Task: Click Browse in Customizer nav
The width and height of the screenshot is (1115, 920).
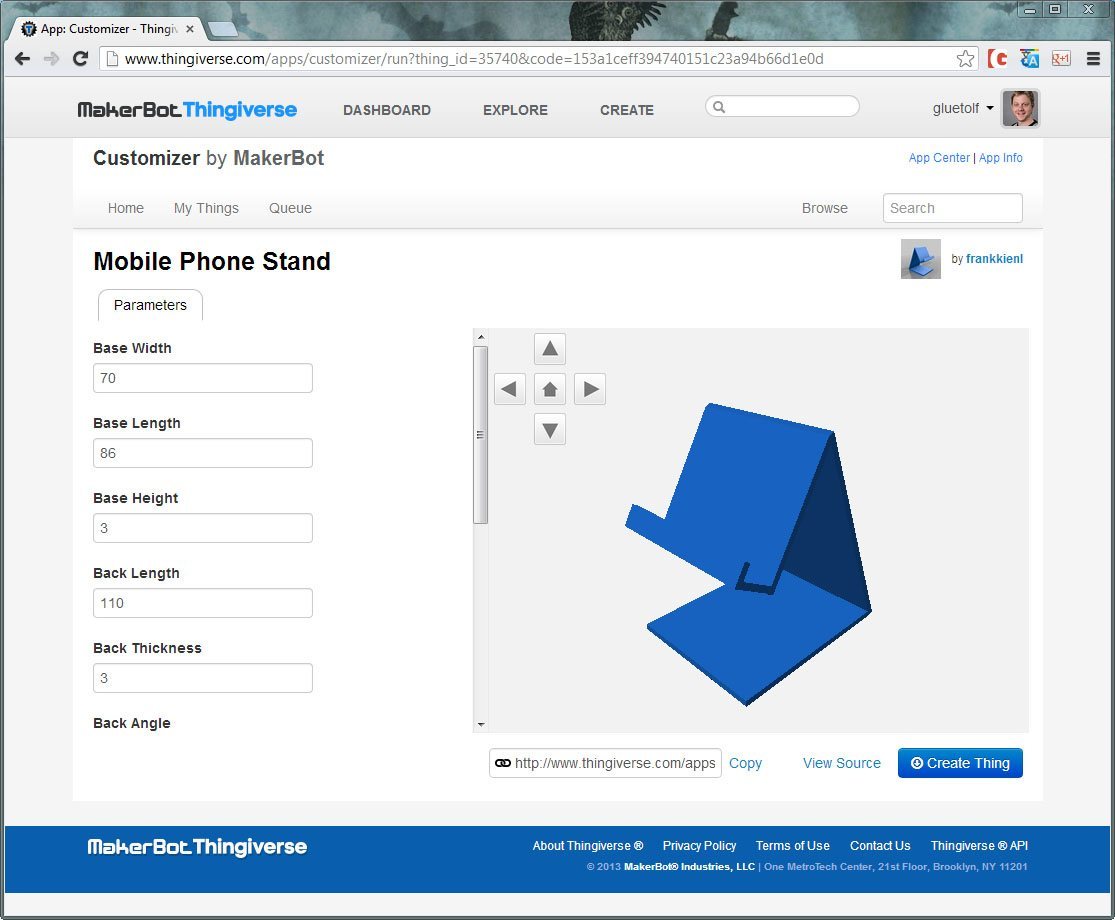Action: tap(825, 208)
